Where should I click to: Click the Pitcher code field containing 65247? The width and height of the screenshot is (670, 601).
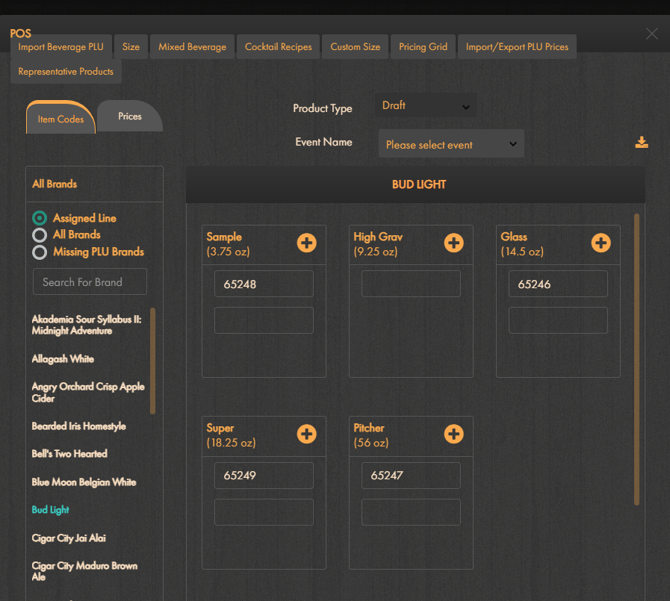tap(411, 475)
